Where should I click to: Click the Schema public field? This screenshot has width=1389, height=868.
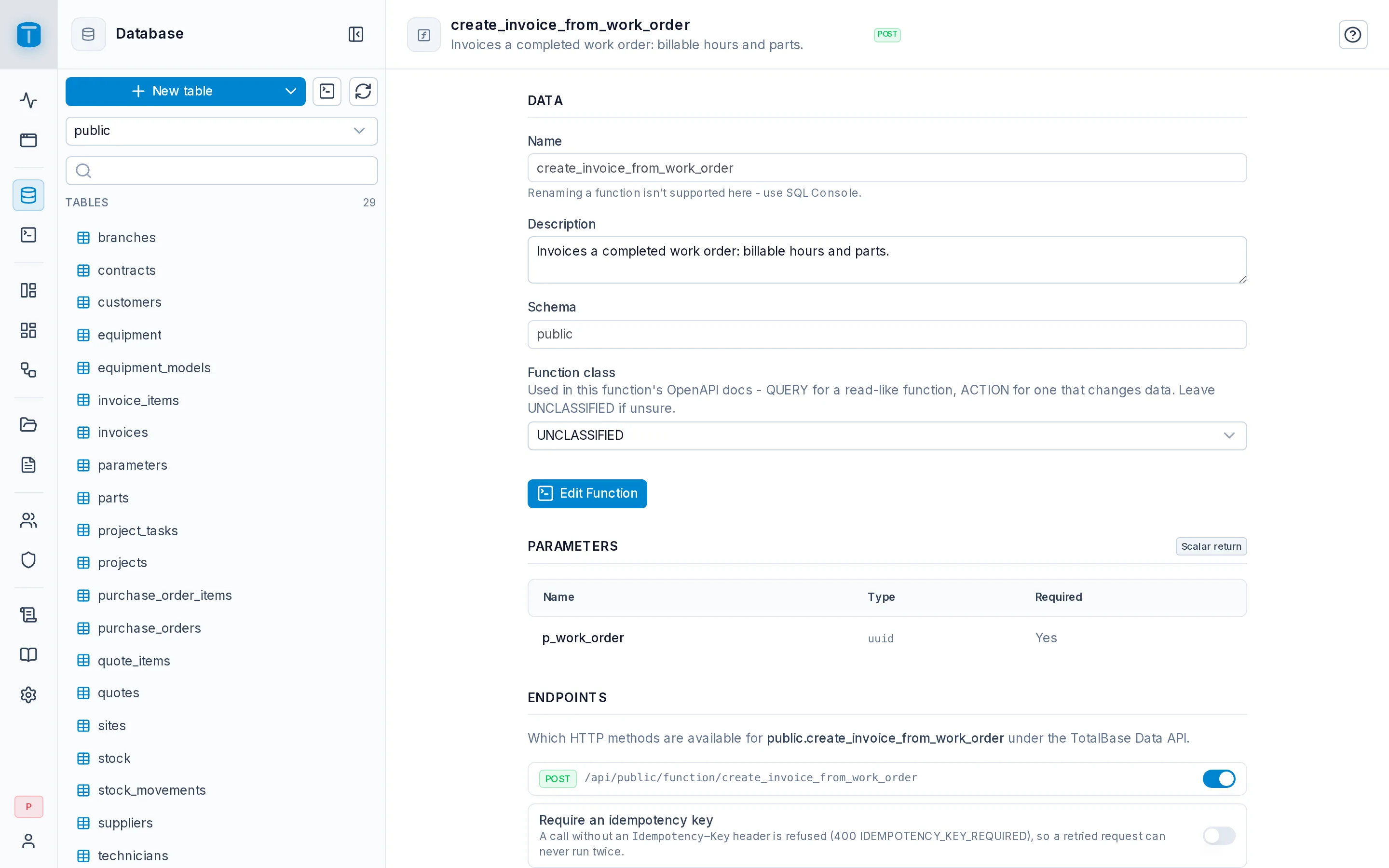887,334
